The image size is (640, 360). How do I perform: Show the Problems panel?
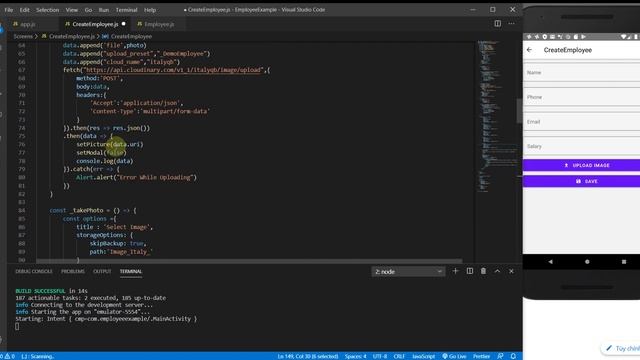pos(73,271)
